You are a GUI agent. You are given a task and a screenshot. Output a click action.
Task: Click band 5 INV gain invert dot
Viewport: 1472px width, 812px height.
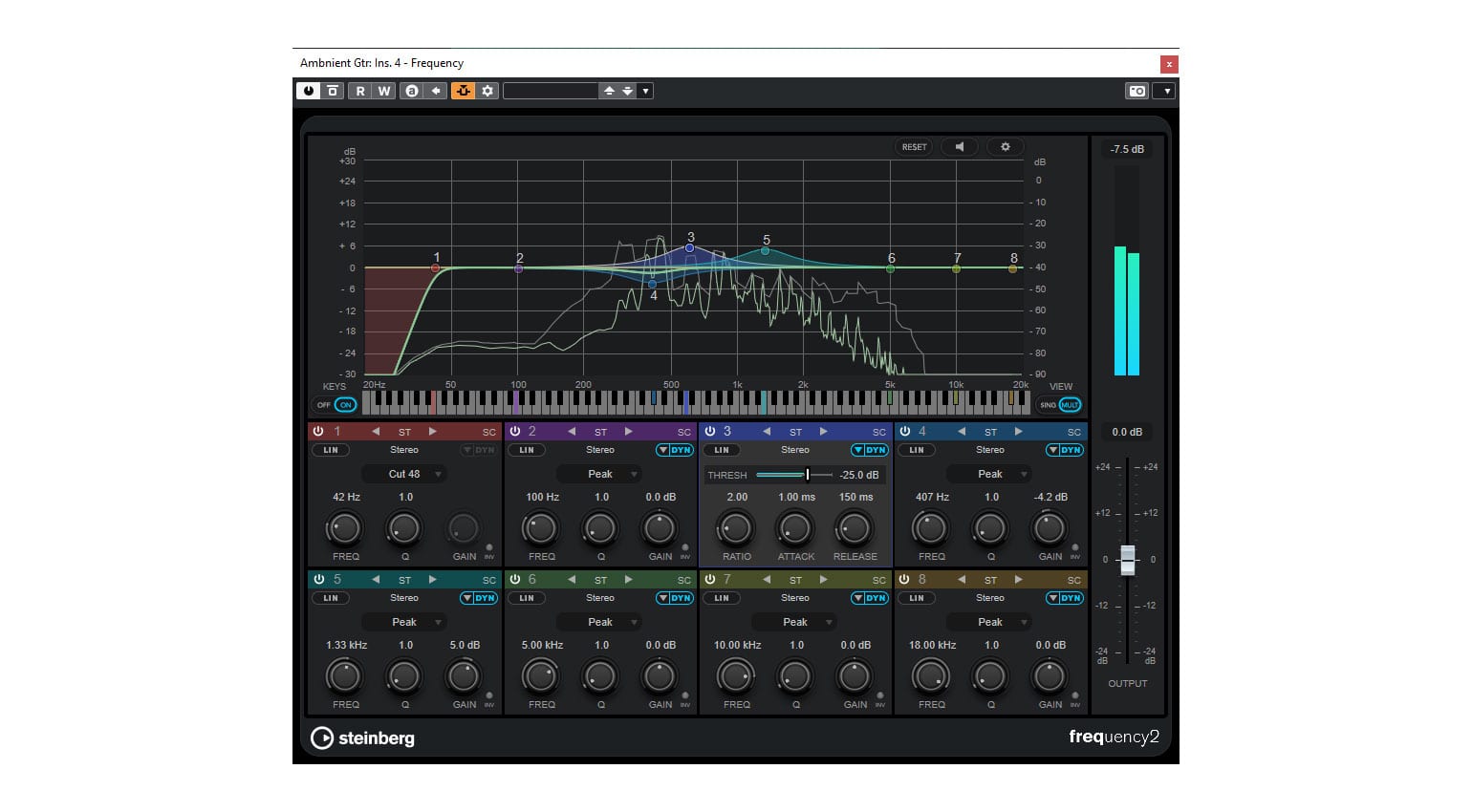(x=489, y=696)
